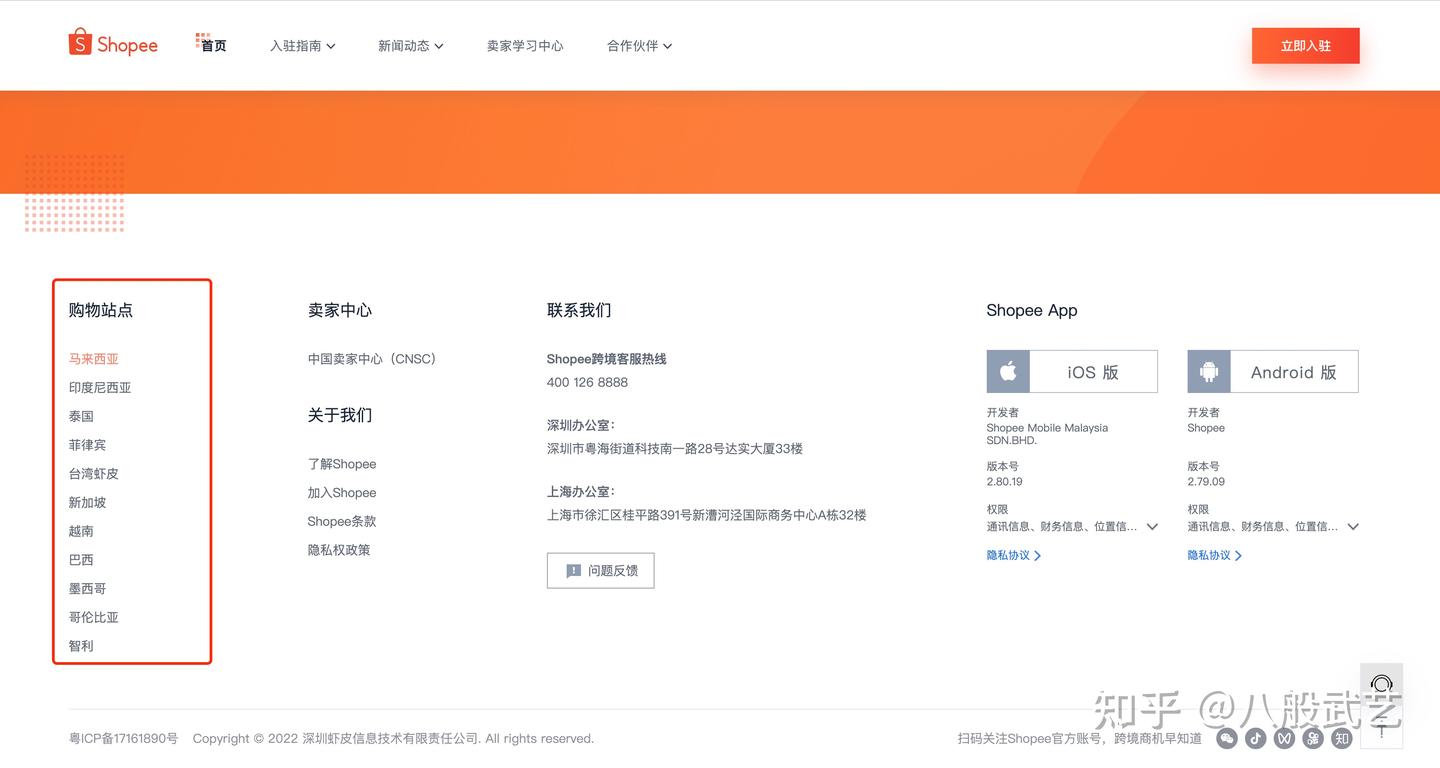This screenshot has width=1440, height=768.
Task: Open the Zhihu footer icon
Action: (1342, 739)
